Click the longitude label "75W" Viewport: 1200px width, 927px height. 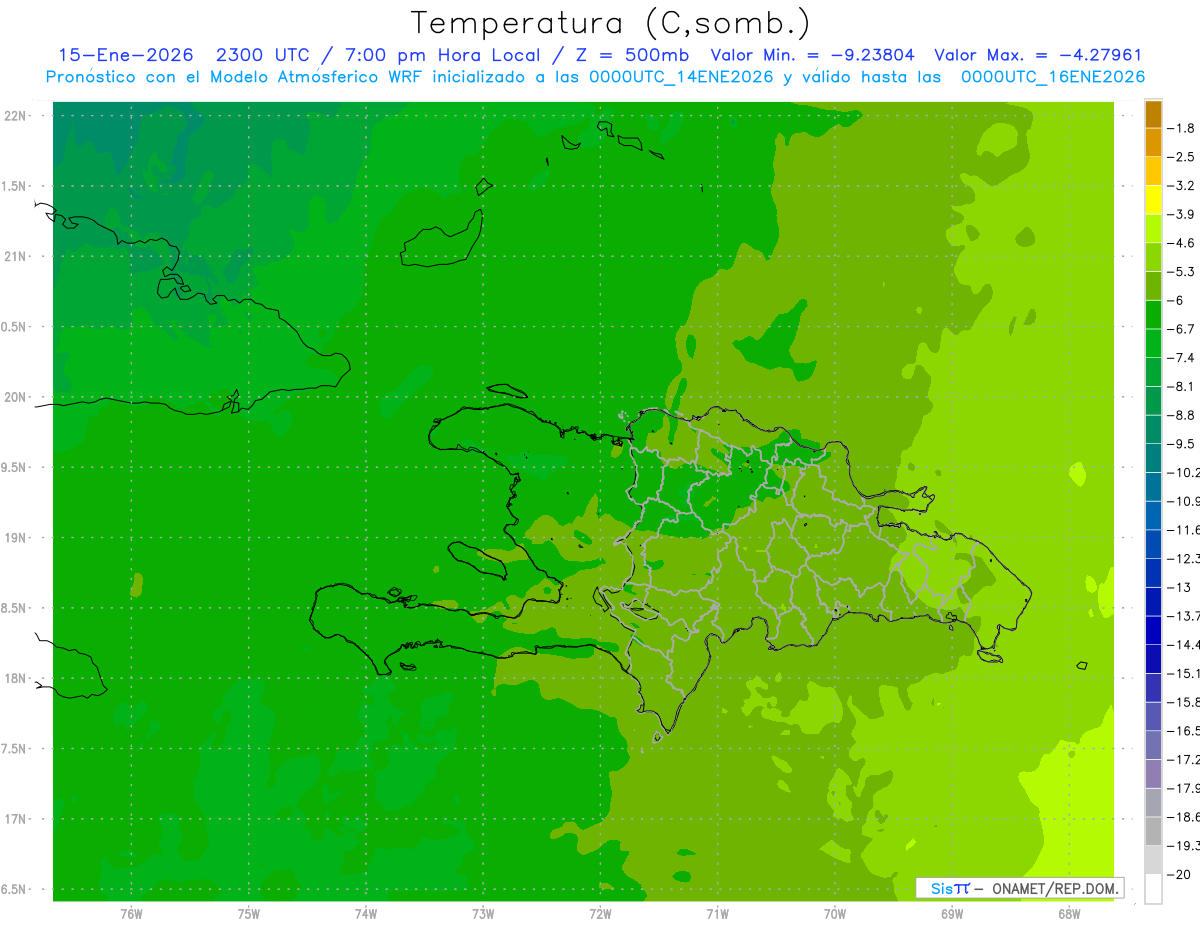pyautogui.click(x=249, y=914)
